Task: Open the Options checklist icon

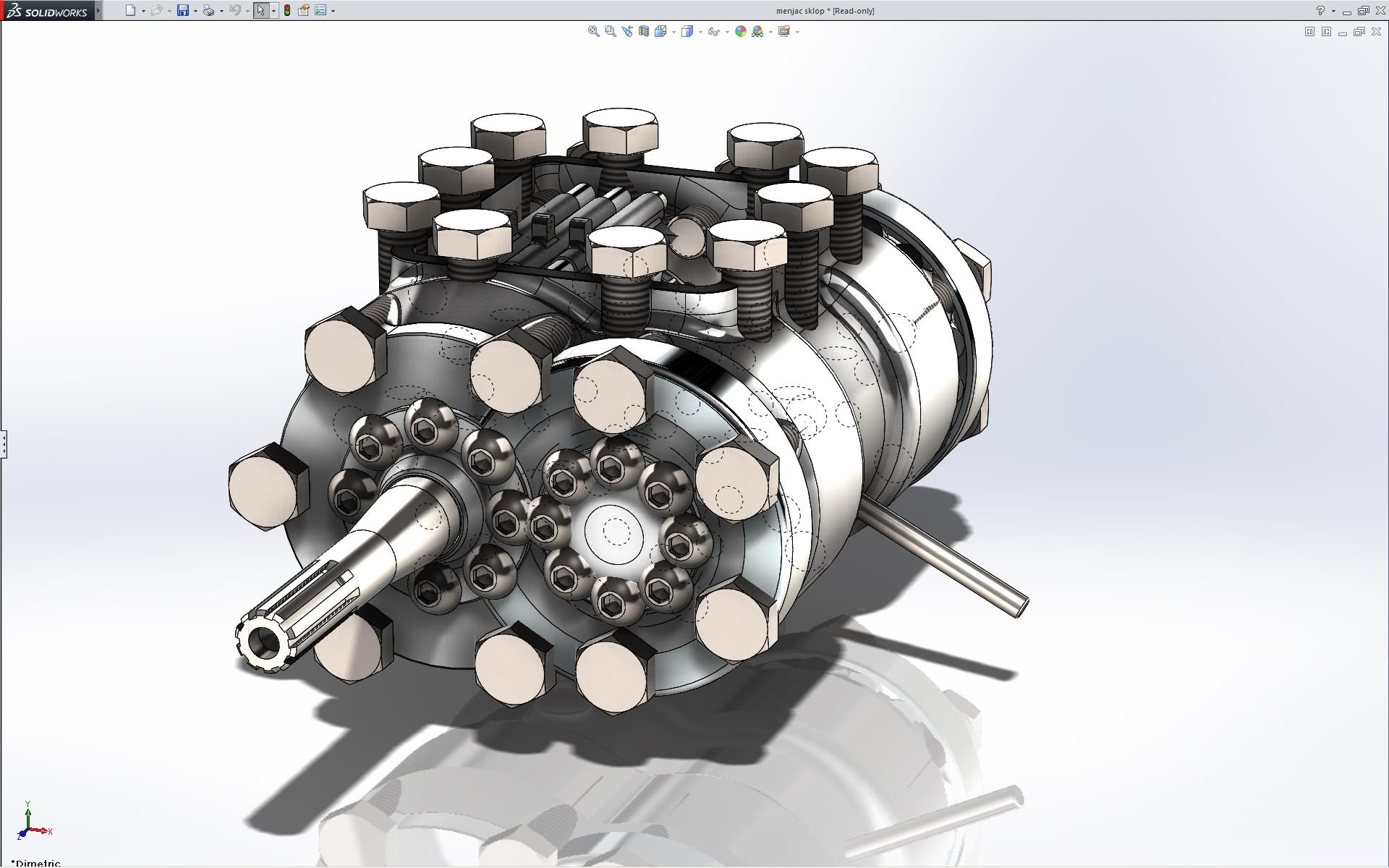Action: 320,11
